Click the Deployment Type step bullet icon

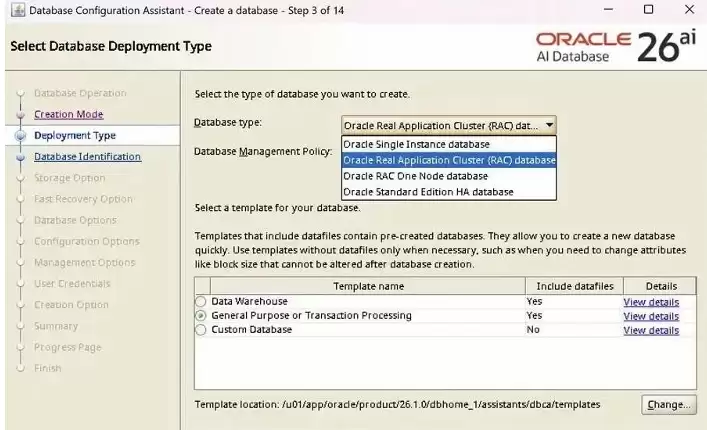pos(20,136)
